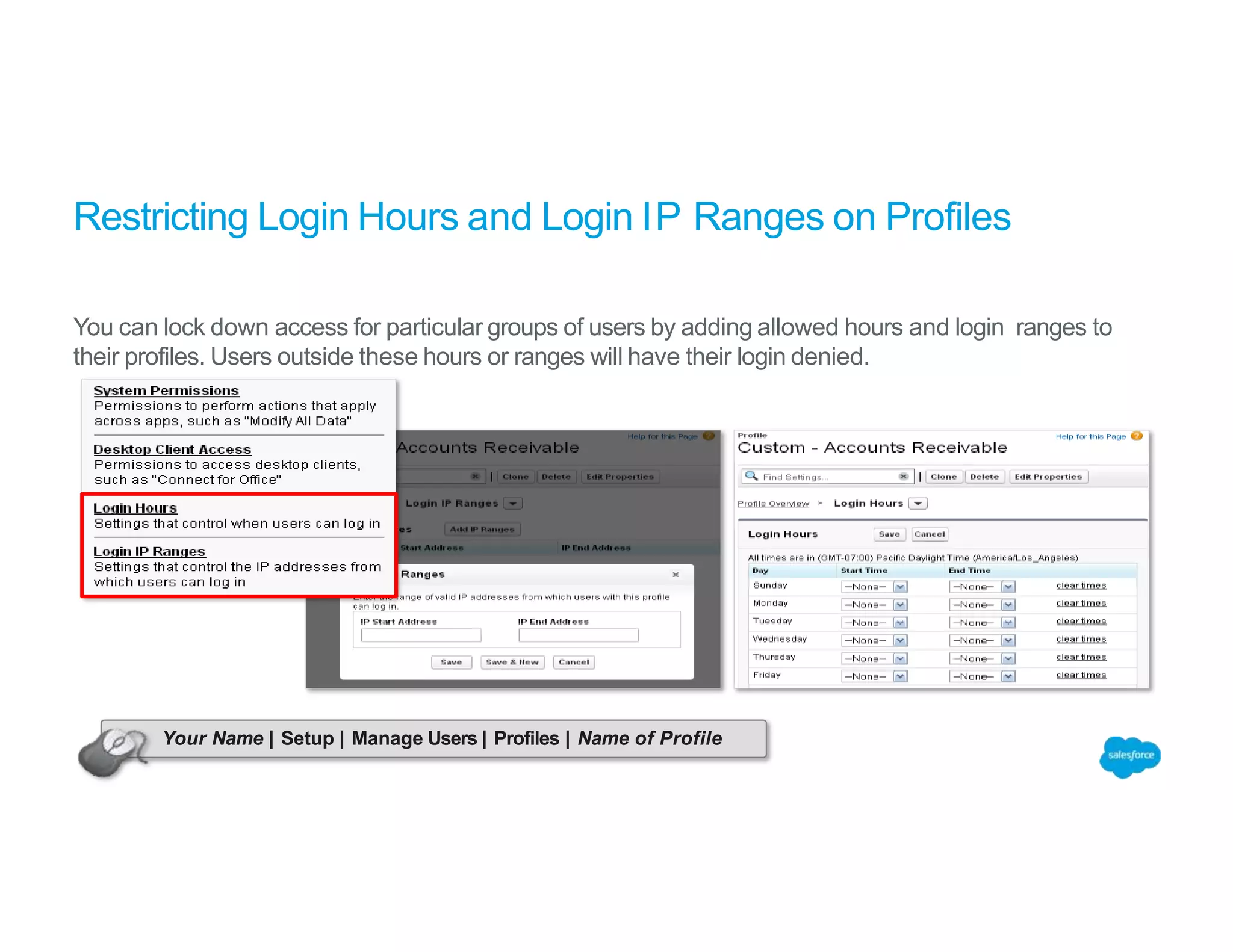The height and width of the screenshot is (952, 1233).
Task: Expand Login IP Ranges section dropdown arrow
Action: pyautogui.click(x=513, y=504)
